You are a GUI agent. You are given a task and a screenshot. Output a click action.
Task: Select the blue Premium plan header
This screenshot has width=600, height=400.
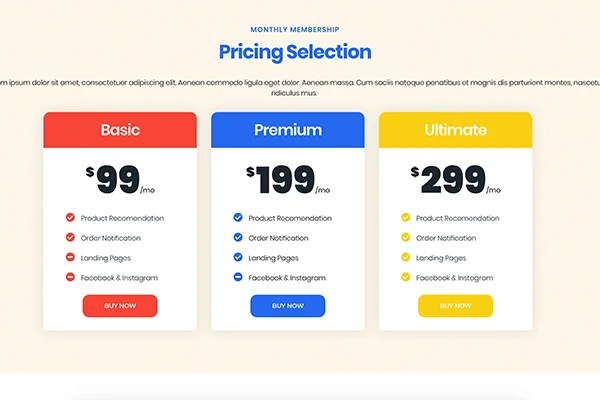[x=288, y=130]
